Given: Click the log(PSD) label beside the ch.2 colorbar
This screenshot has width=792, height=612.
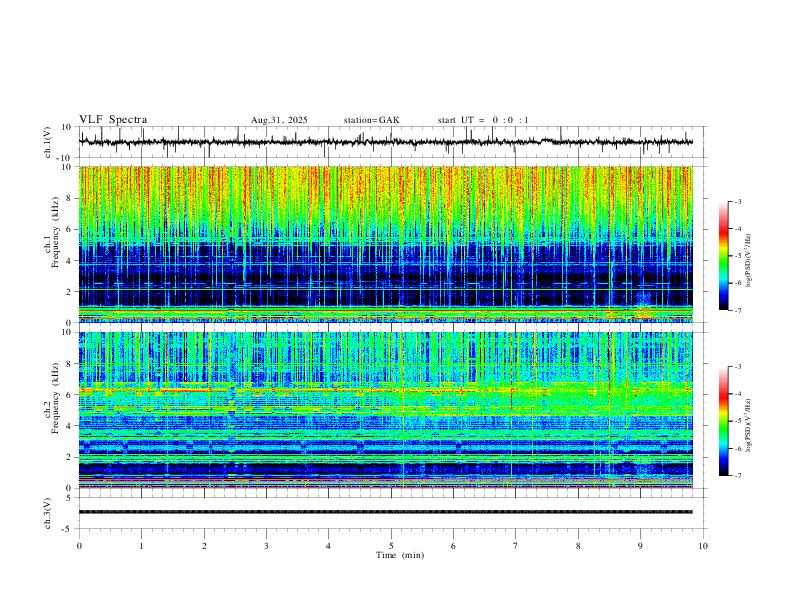Looking at the screenshot, I should pos(749,425).
